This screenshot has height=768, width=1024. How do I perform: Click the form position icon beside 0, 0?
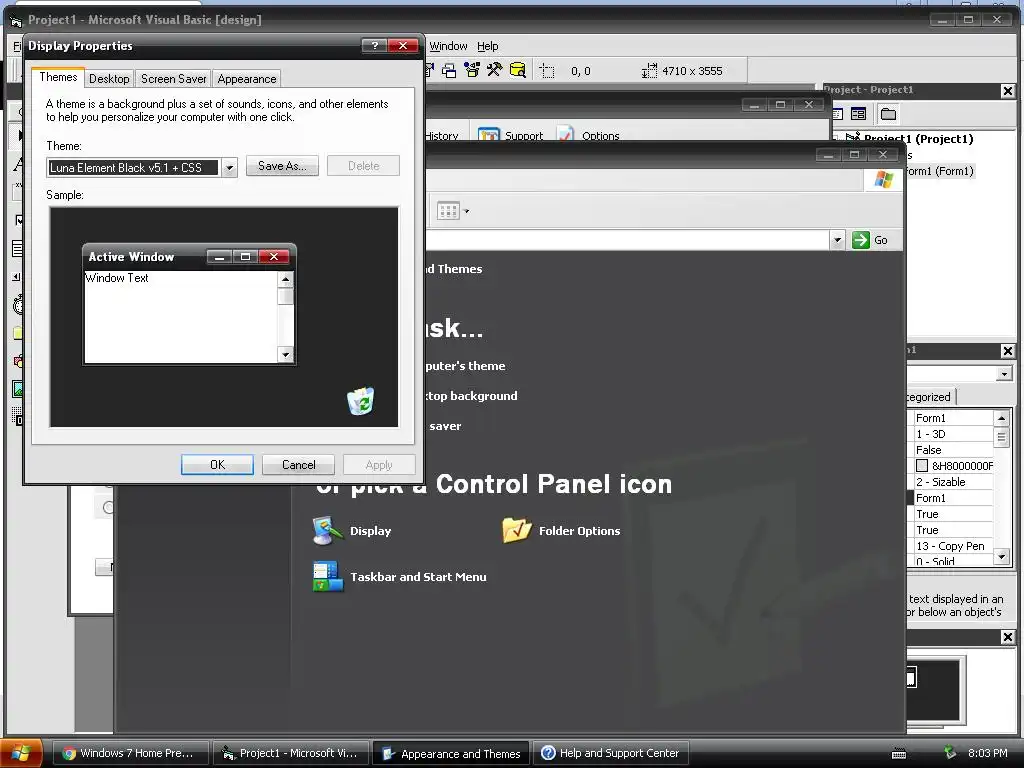click(547, 71)
